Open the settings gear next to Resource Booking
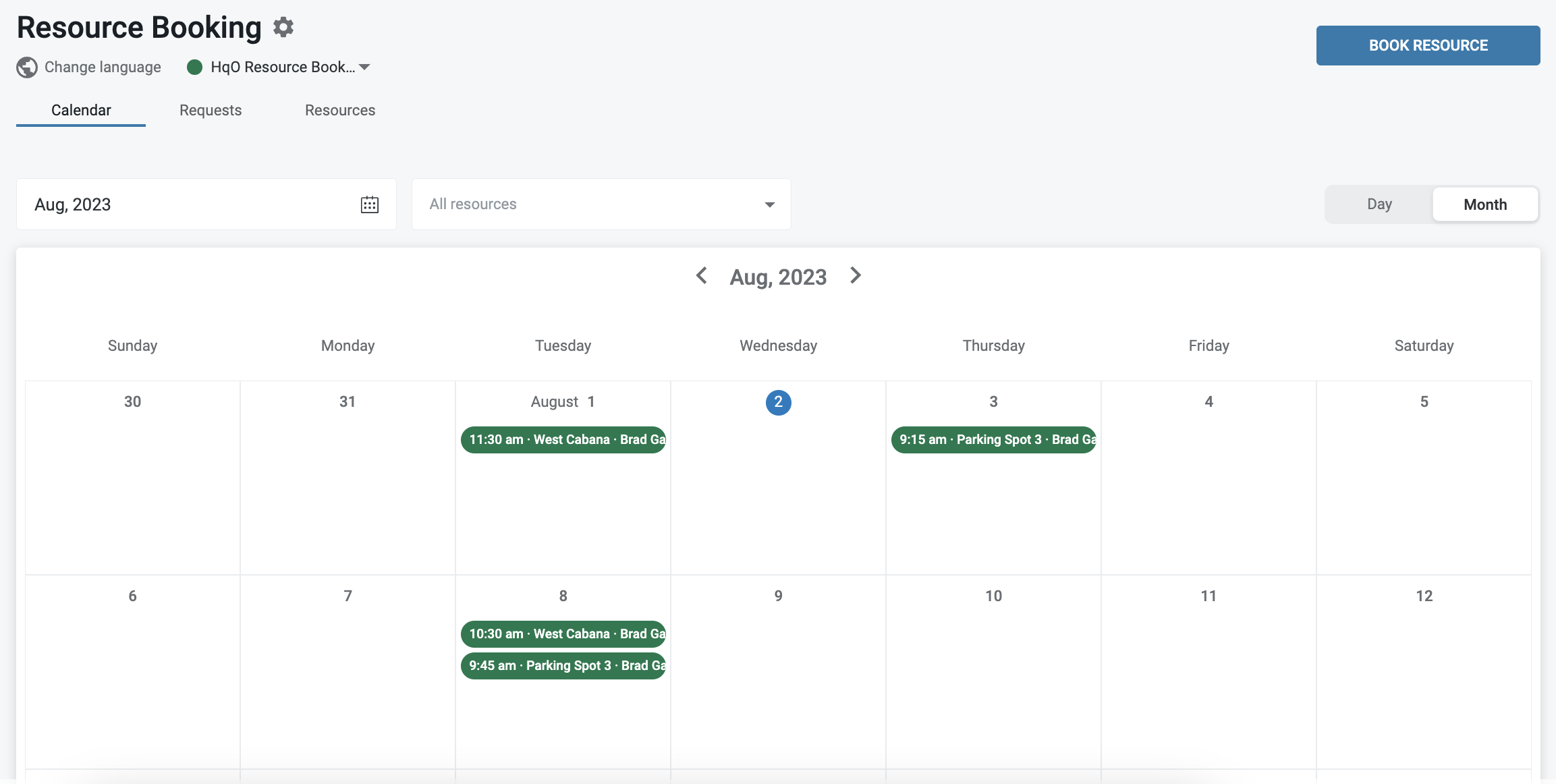Image resolution: width=1556 pixels, height=784 pixels. [x=283, y=27]
